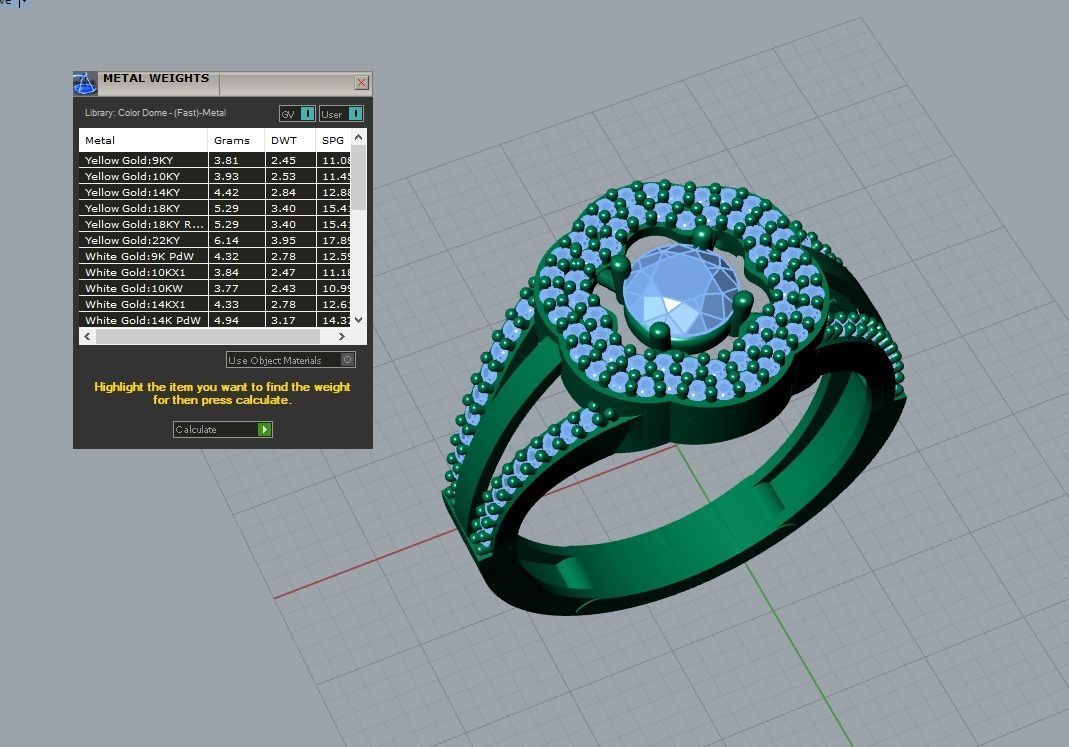Click the 3.17 DWT value
Image resolution: width=1069 pixels, height=747 pixels.
[283, 320]
